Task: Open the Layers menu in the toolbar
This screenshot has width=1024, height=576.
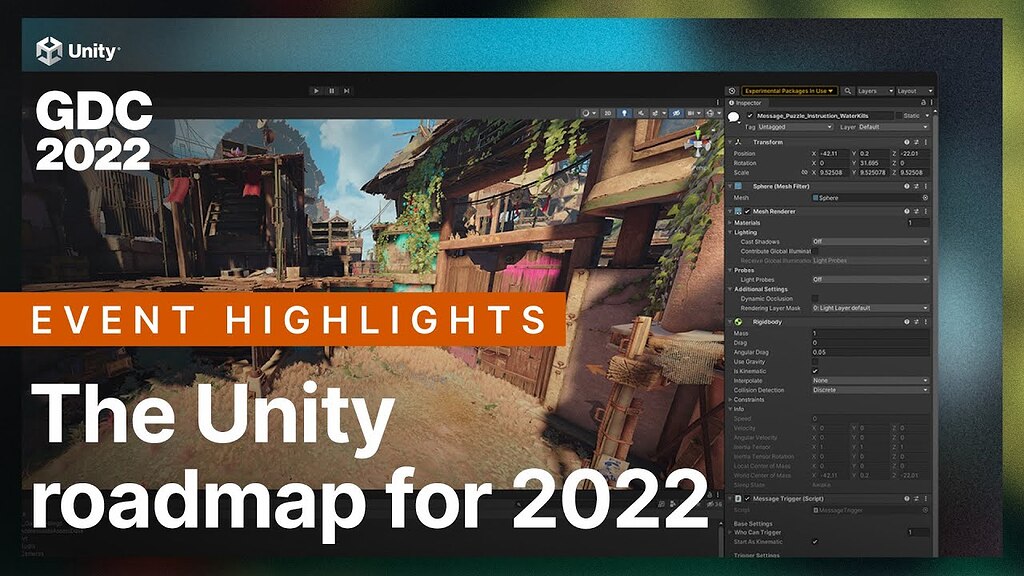Action: tap(874, 90)
